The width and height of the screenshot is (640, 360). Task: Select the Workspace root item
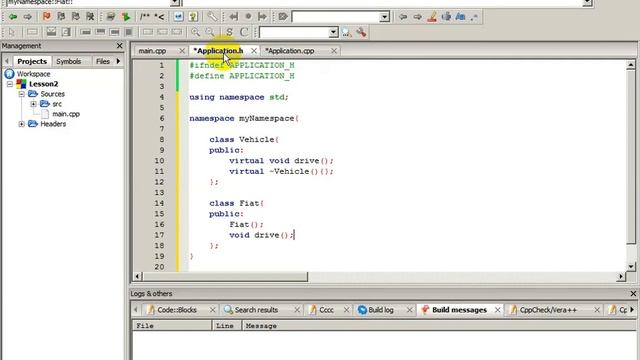pos(33,74)
